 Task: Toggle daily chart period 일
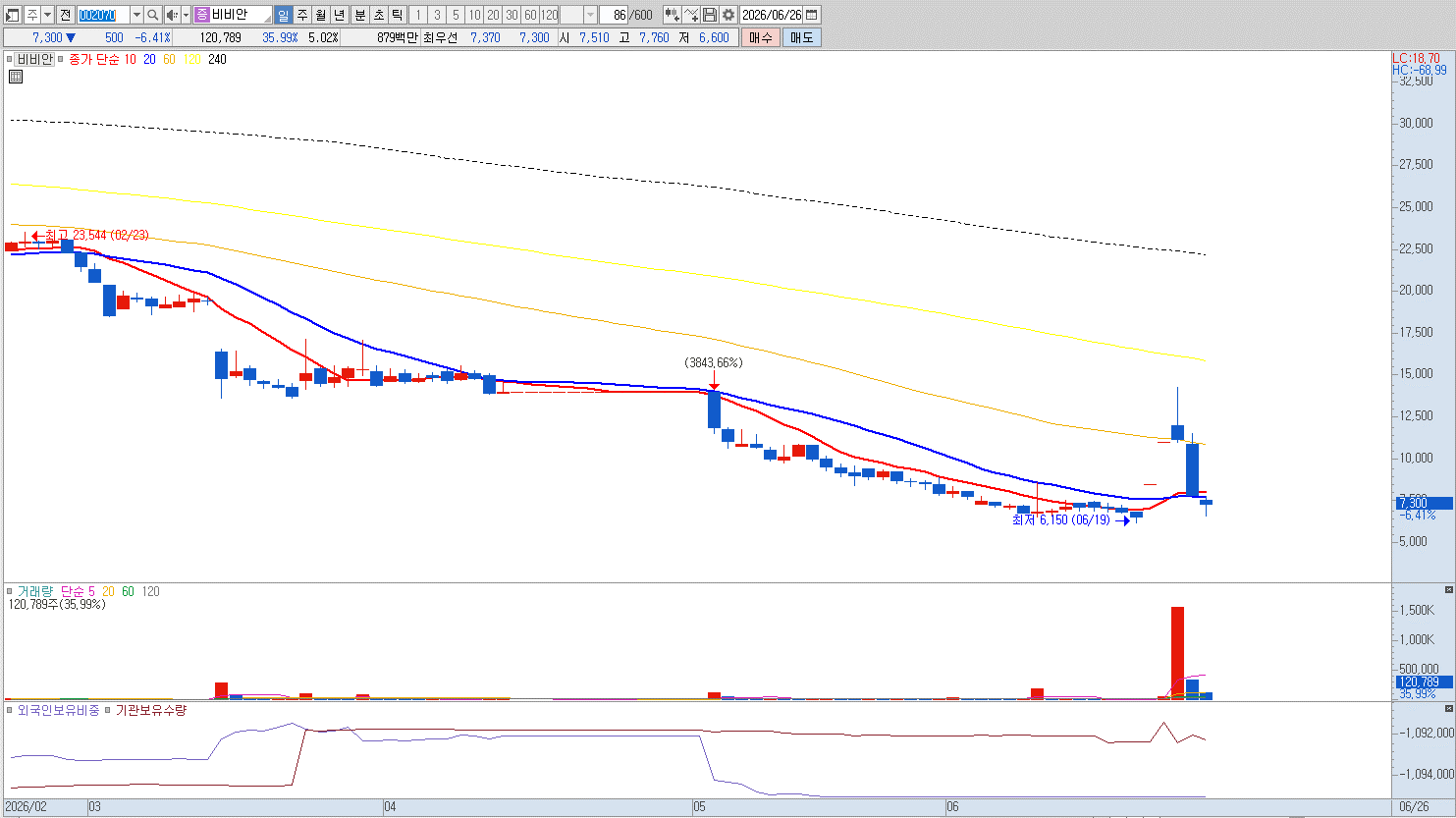(x=283, y=15)
